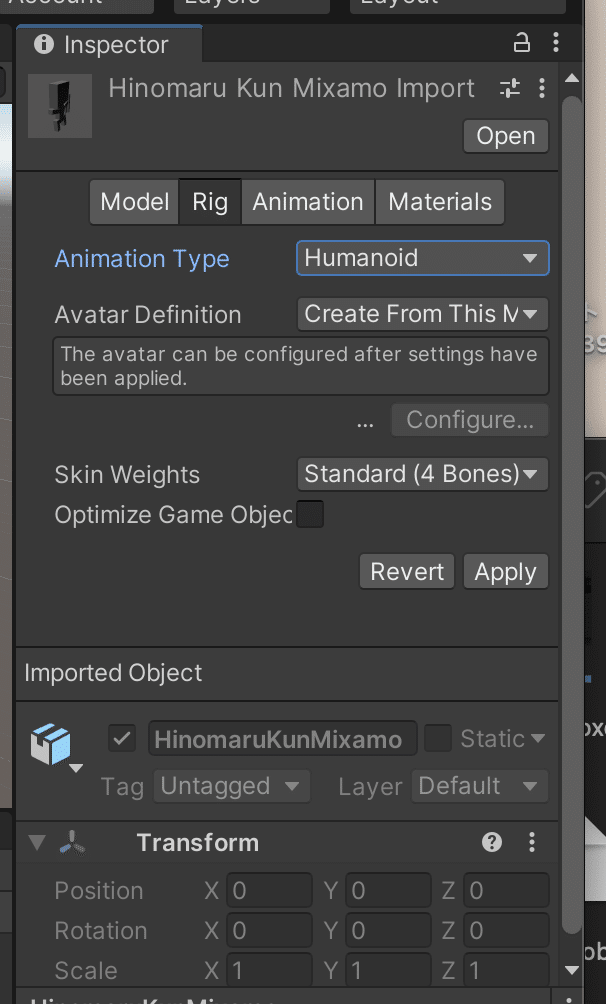Click the Rotation Z field
606x1004 pixels.
pyautogui.click(x=506, y=930)
